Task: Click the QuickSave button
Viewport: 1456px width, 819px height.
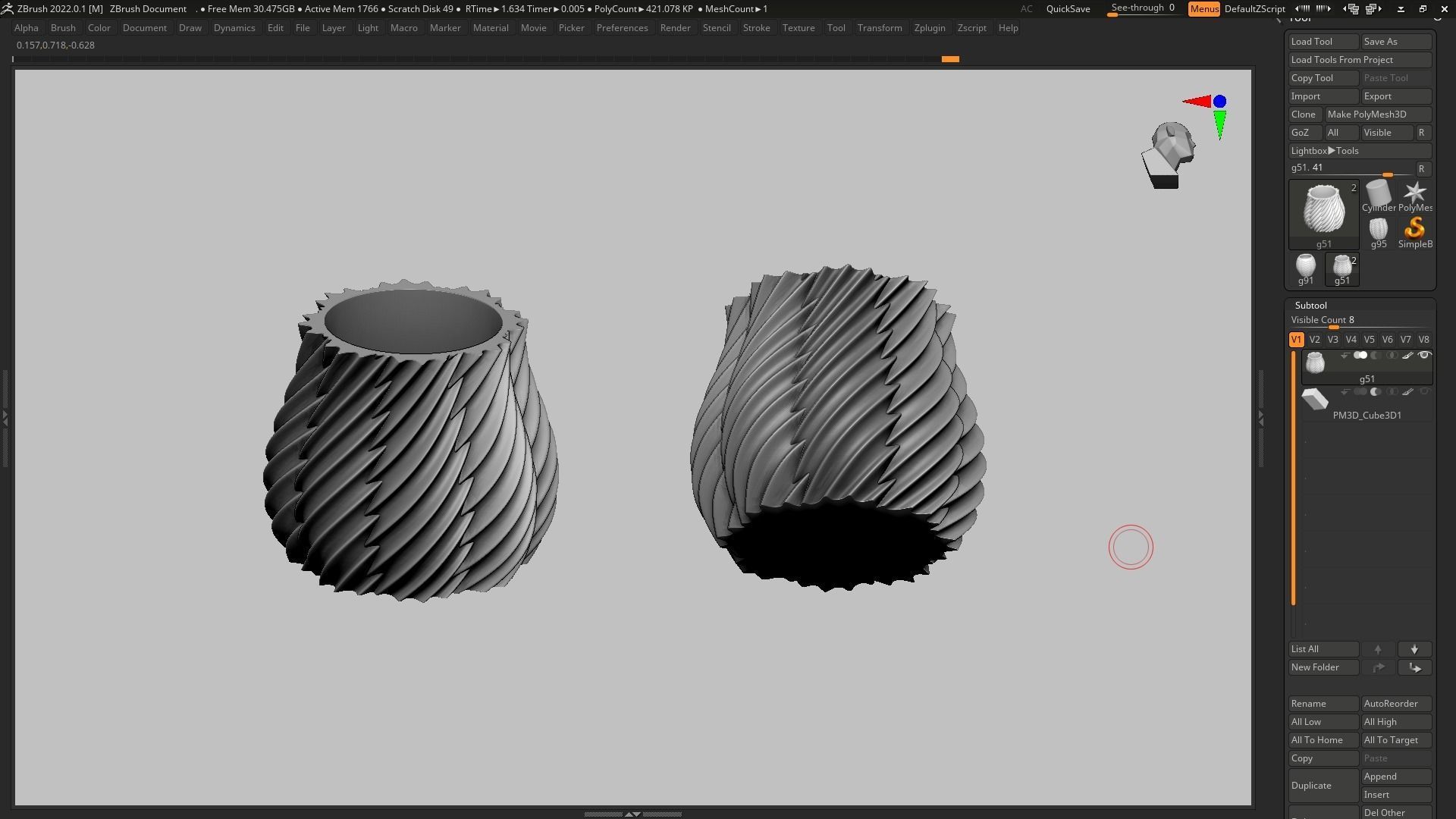Action: [1068, 8]
